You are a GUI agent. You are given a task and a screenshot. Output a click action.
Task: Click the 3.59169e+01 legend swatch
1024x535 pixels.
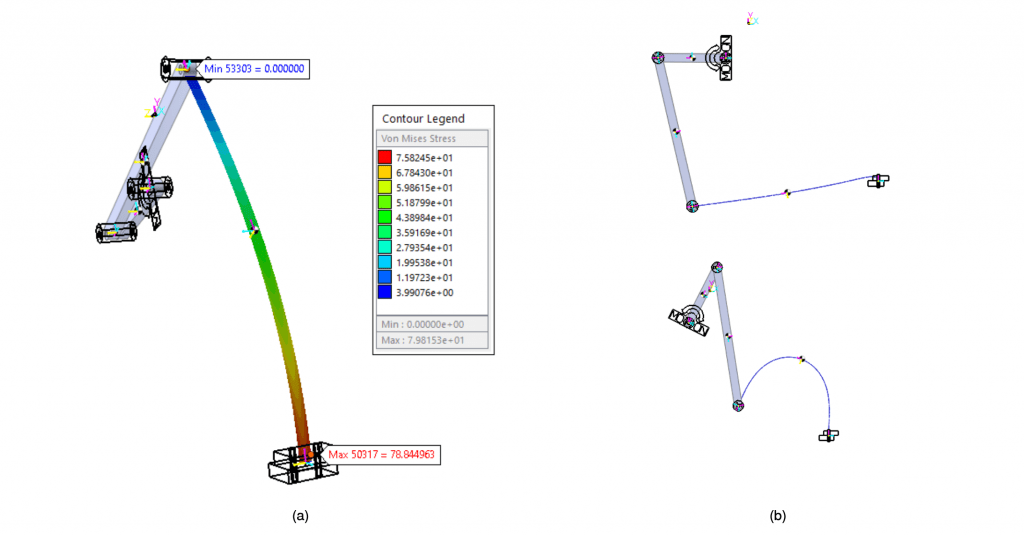[385, 233]
